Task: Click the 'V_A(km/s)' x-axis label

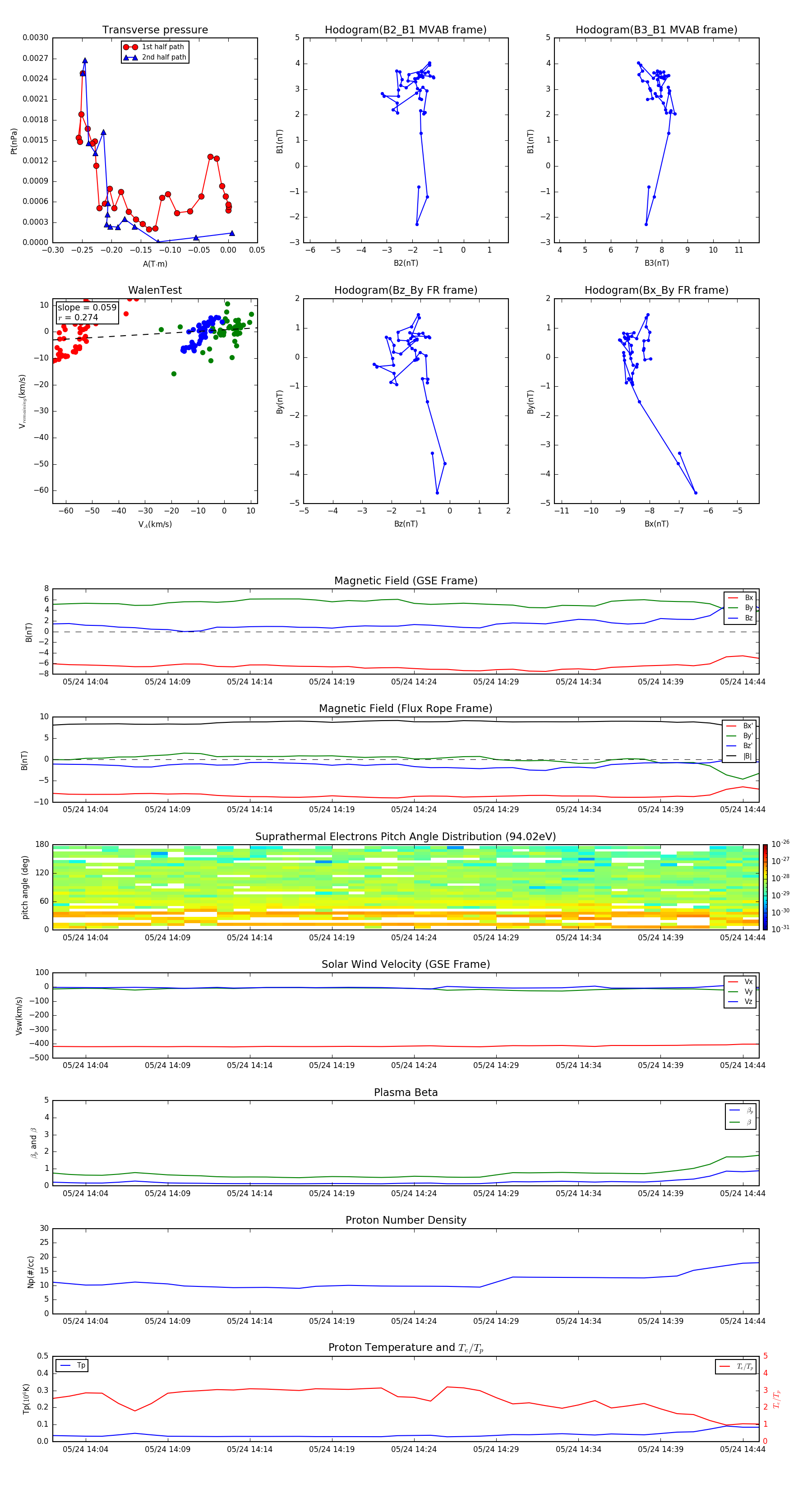Action: [x=155, y=524]
